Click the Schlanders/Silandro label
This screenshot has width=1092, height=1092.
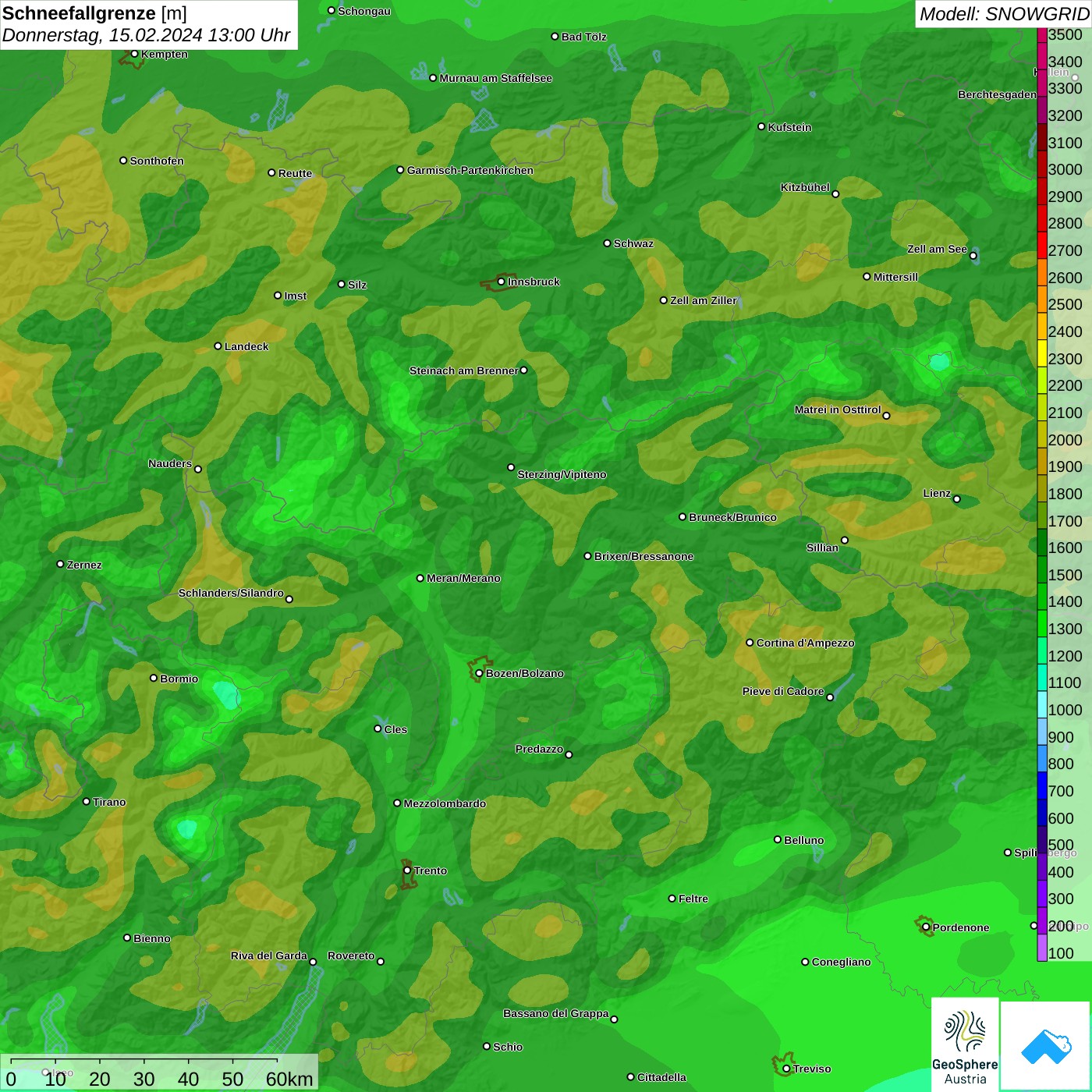pyautogui.click(x=231, y=593)
